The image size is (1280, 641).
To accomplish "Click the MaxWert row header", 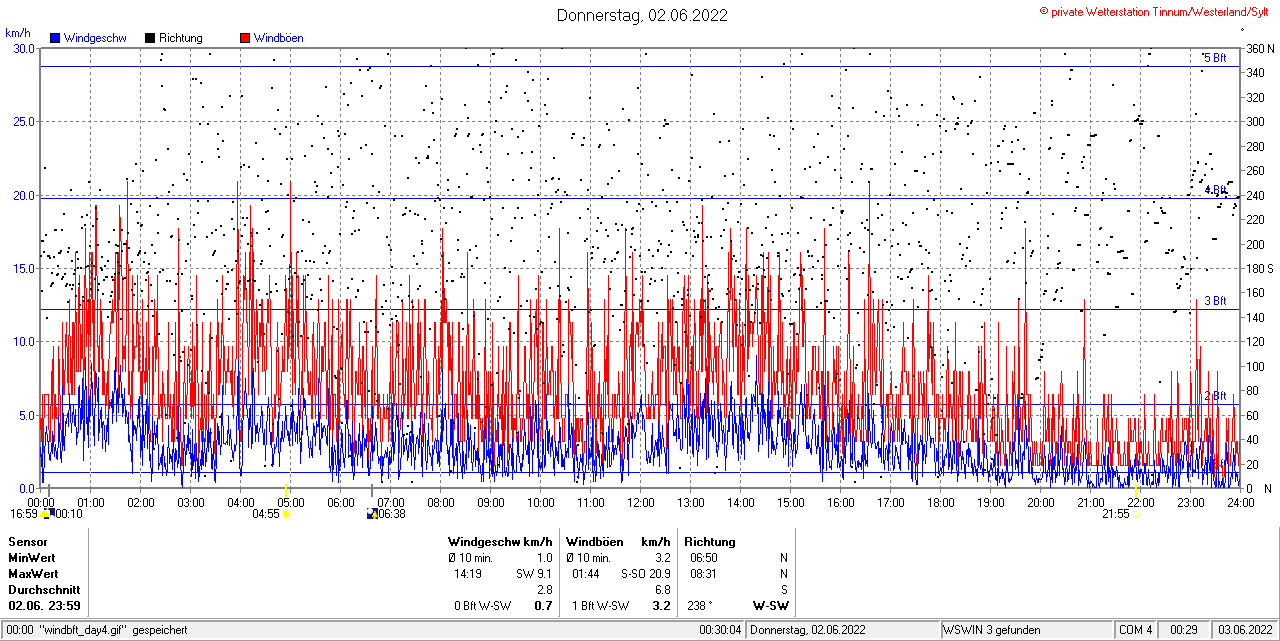I will click(x=33, y=574).
